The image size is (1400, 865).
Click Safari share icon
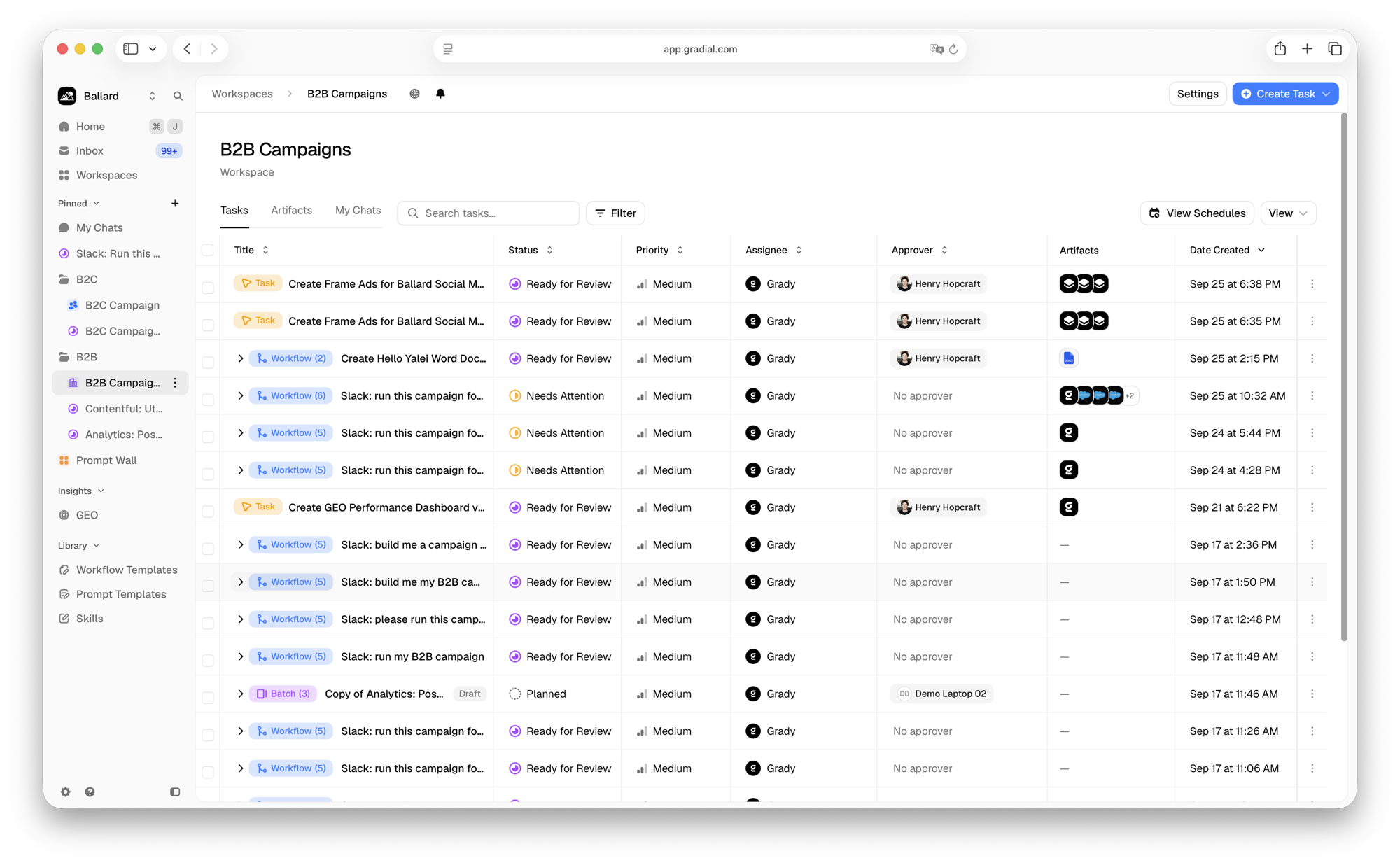coord(1280,48)
